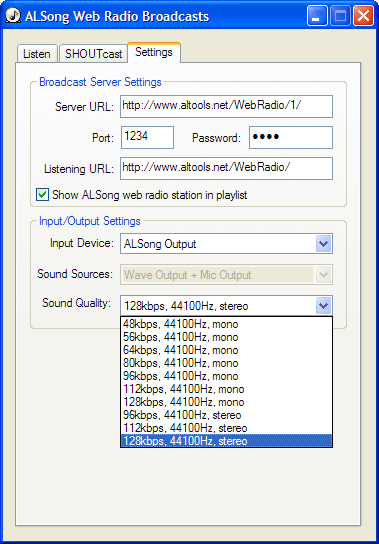Click the Password input field
This screenshot has width=379, height=544.
[291, 137]
